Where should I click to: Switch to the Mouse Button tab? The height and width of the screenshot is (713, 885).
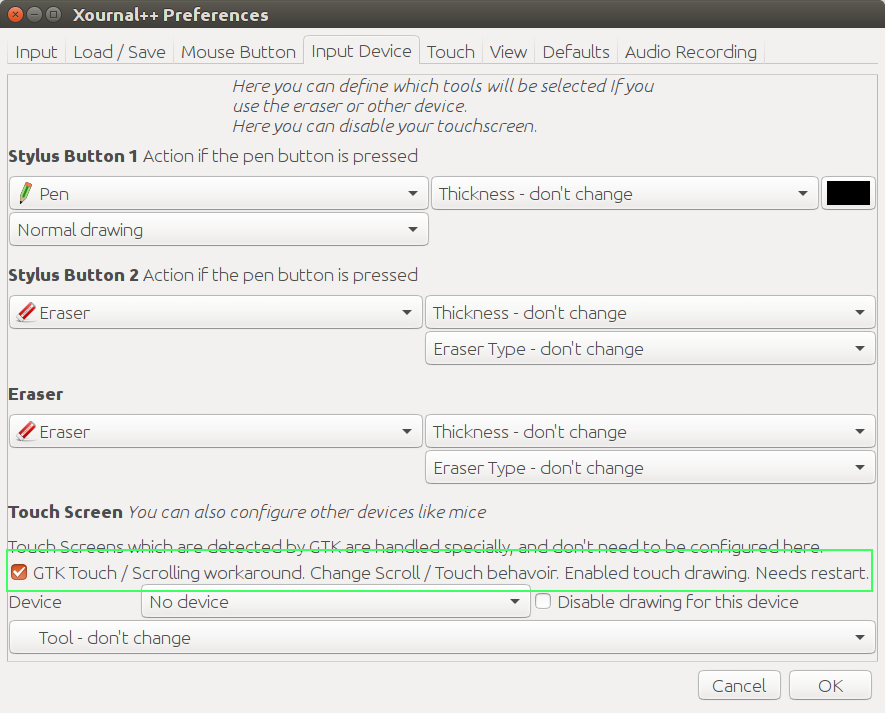pyautogui.click(x=238, y=51)
